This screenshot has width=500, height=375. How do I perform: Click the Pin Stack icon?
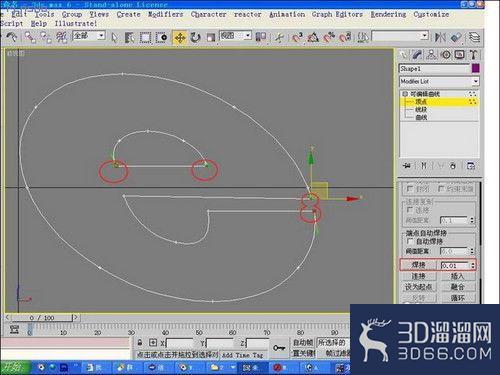pyautogui.click(x=407, y=165)
